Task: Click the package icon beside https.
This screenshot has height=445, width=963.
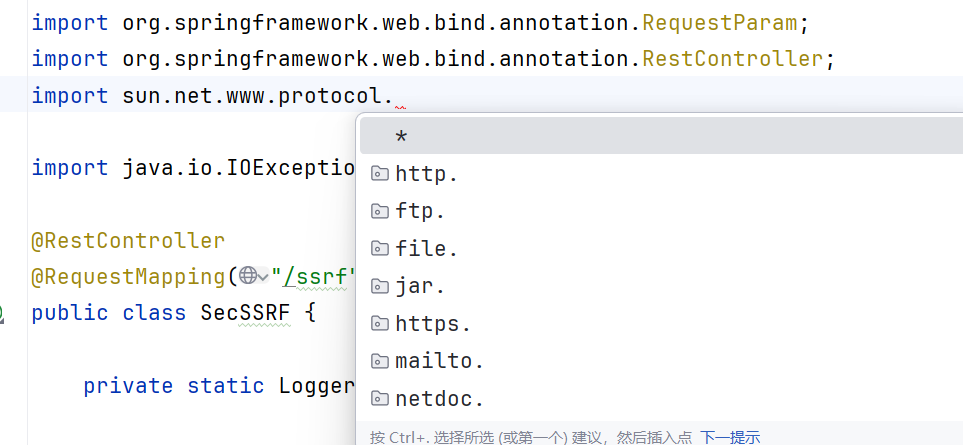Action: coord(379,324)
